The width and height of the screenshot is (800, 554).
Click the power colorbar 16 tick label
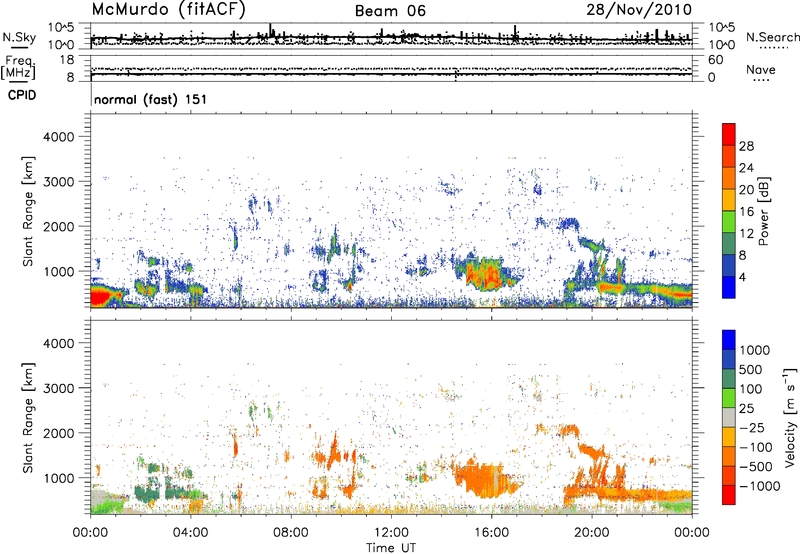(746, 212)
